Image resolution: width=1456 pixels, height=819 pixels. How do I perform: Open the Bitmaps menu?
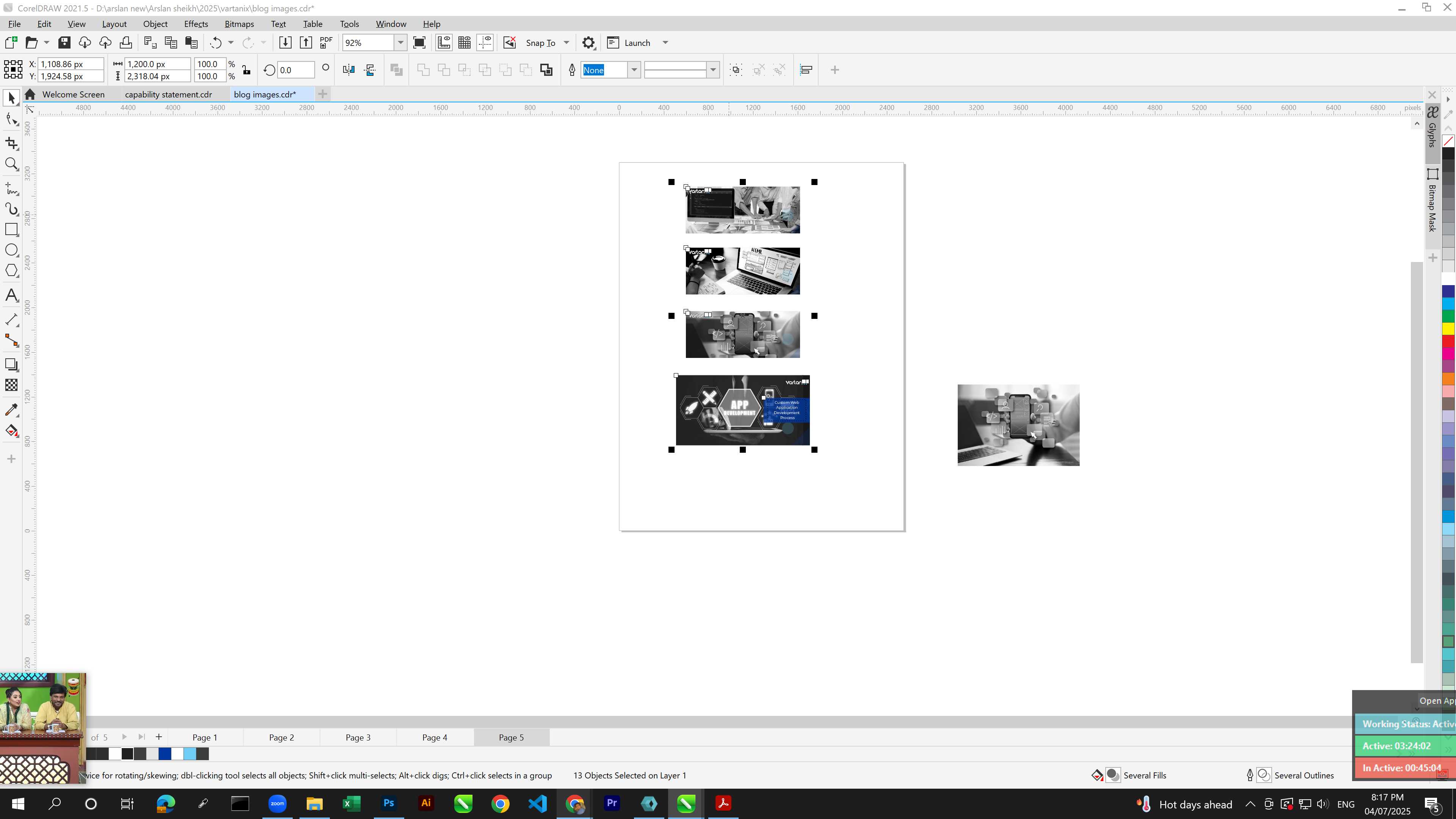239,24
